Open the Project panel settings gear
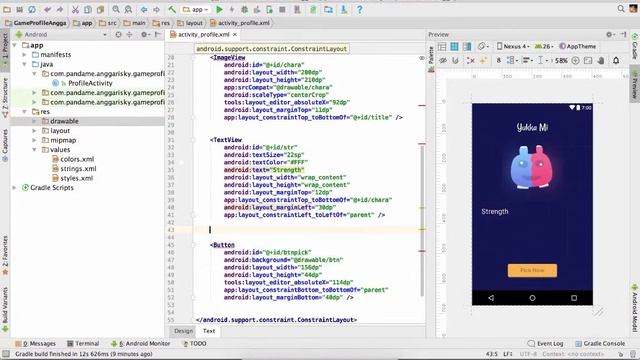Image resolution: width=640 pixels, height=360 pixels. pos(145,35)
